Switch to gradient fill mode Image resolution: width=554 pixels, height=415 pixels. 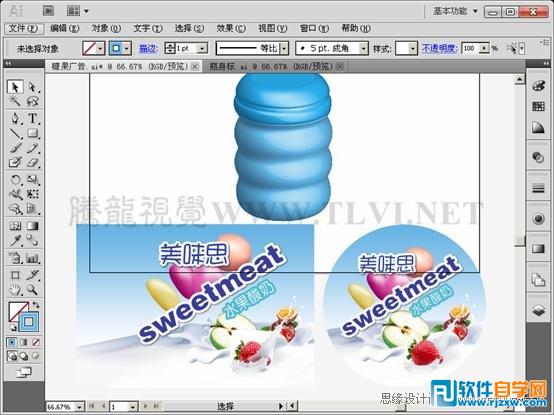24,342
